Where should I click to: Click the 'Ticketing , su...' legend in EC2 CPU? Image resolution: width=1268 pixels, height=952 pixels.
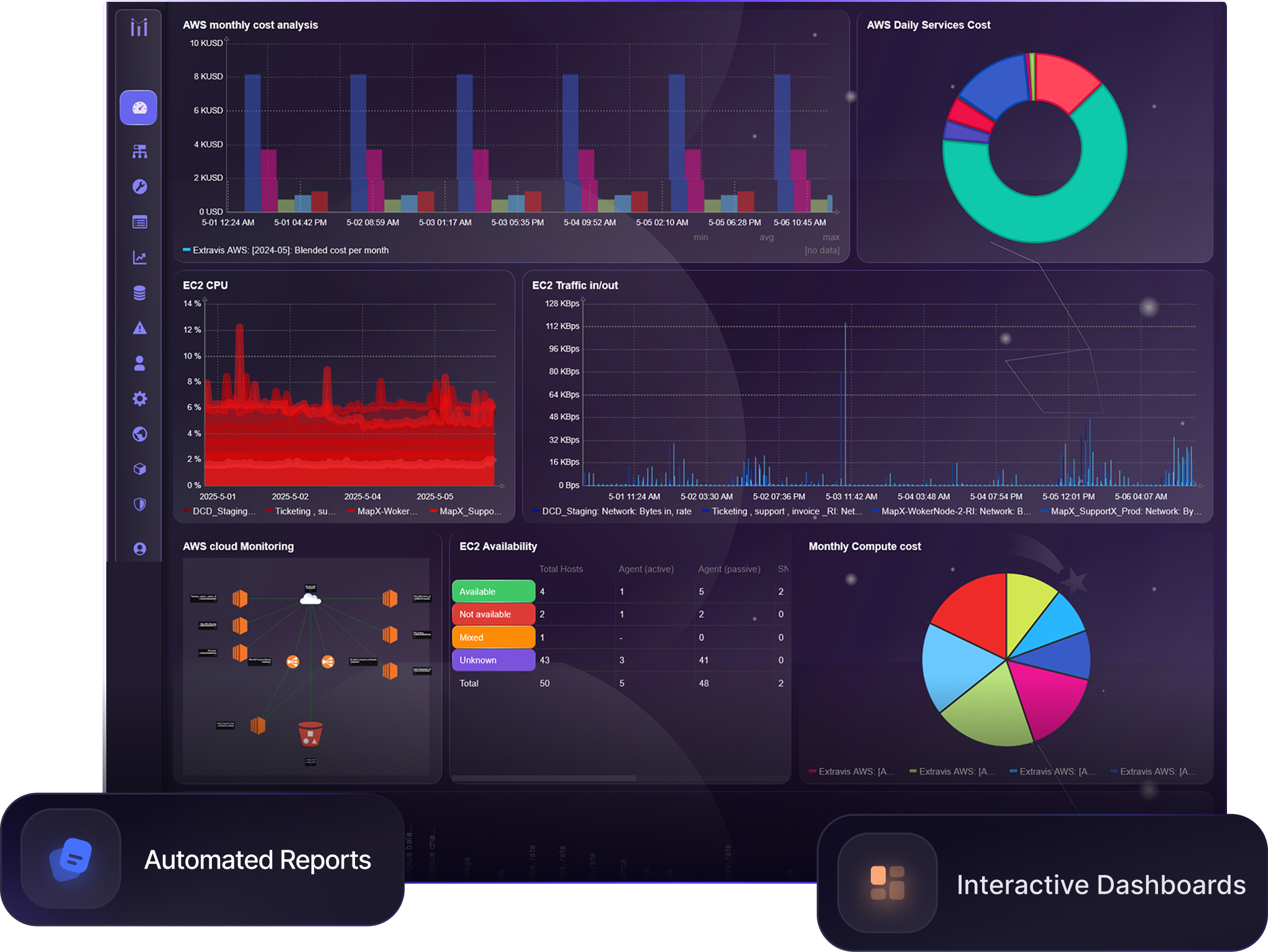tap(300, 511)
